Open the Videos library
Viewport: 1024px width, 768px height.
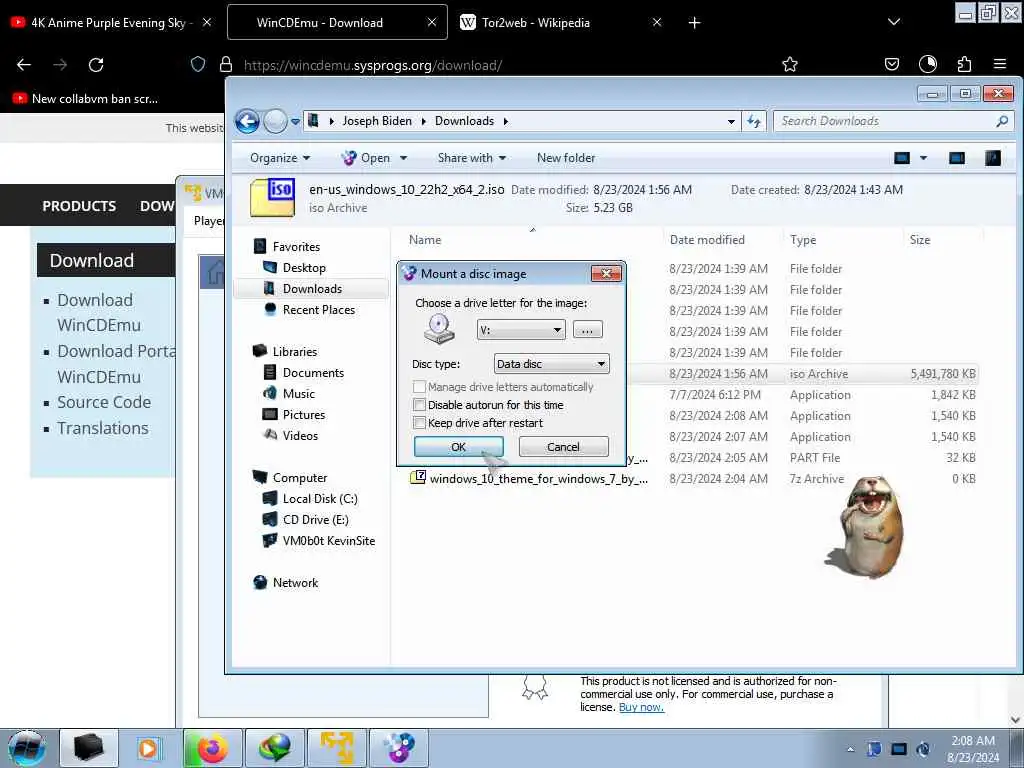(x=300, y=435)
